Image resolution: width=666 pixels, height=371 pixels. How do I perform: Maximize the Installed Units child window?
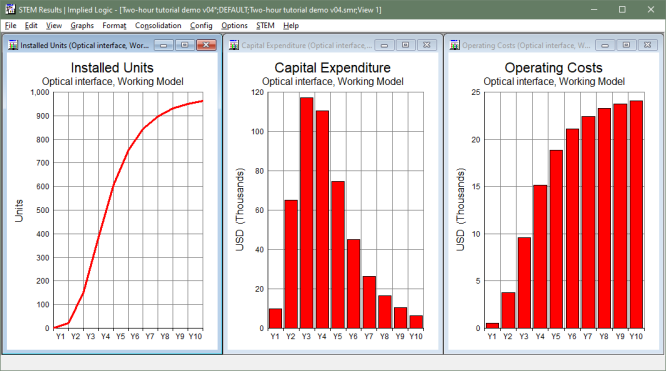185,45
